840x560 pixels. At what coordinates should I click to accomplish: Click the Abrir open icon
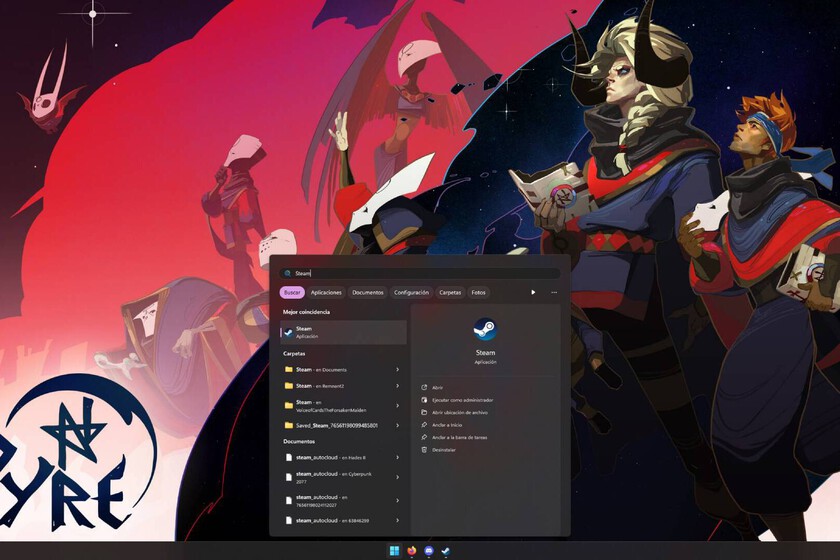point(424,387)
